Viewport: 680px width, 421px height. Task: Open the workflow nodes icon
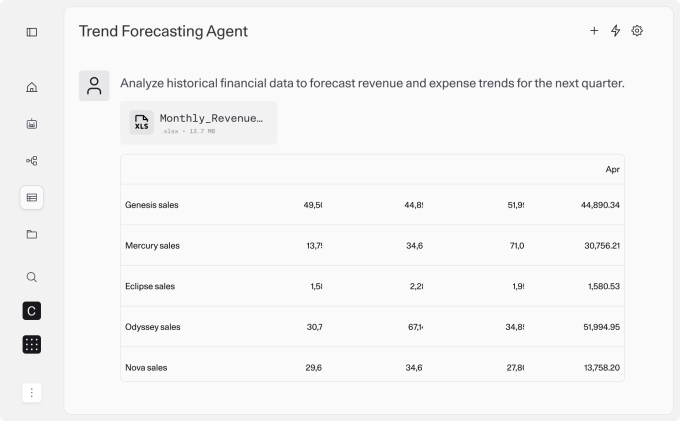pyautogui.click(x=32, y=160)
